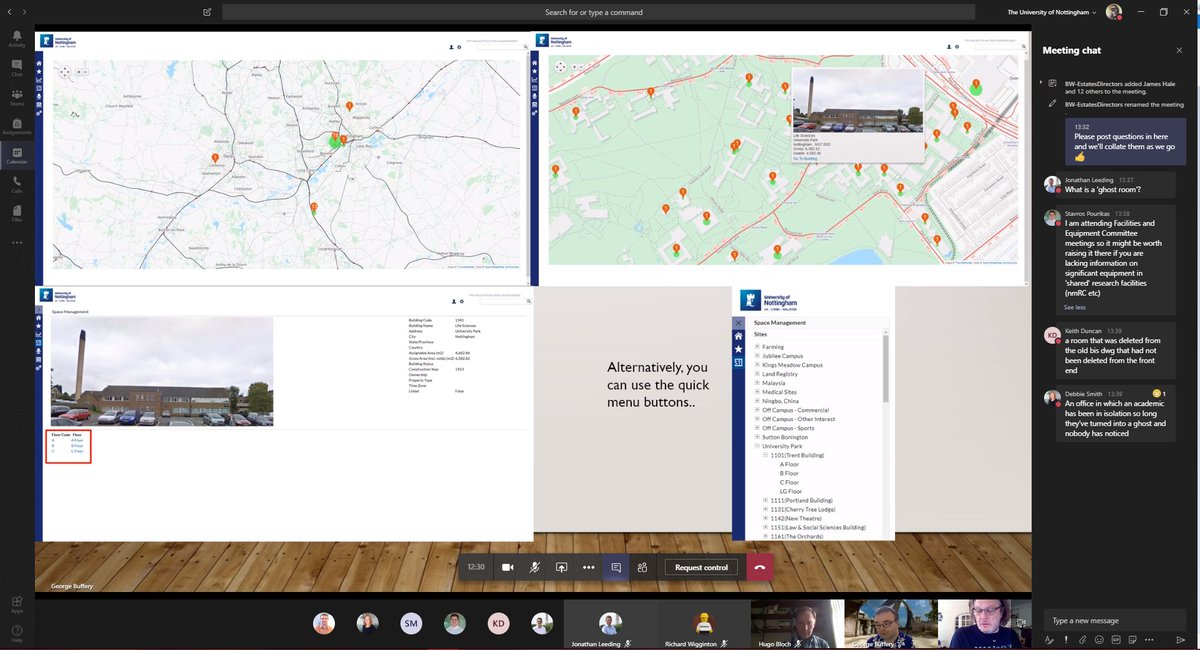Collapse the University Park node
The image size is (1200, 650).
(x=757, y=446)
